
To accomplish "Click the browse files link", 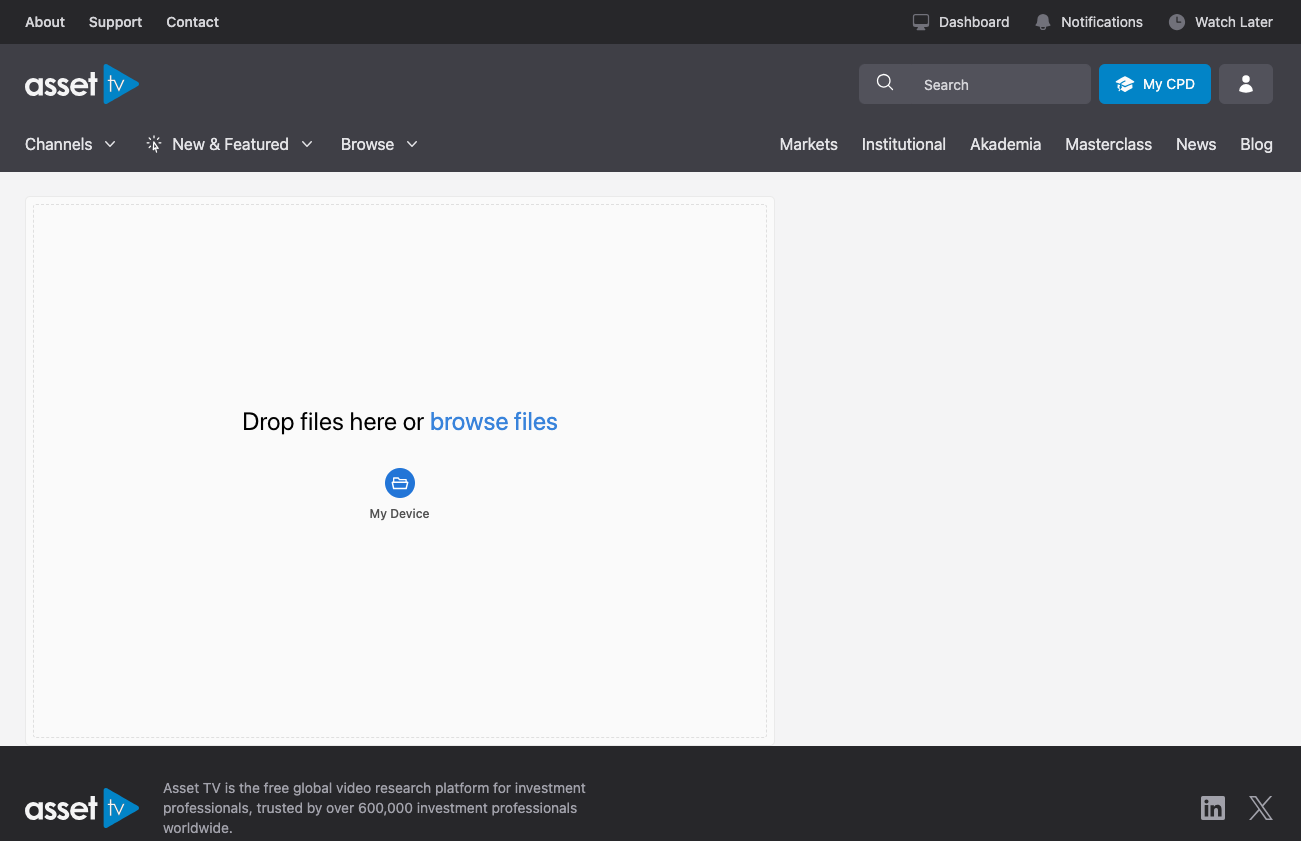I will pyautogui.click(x=493, y=422).
